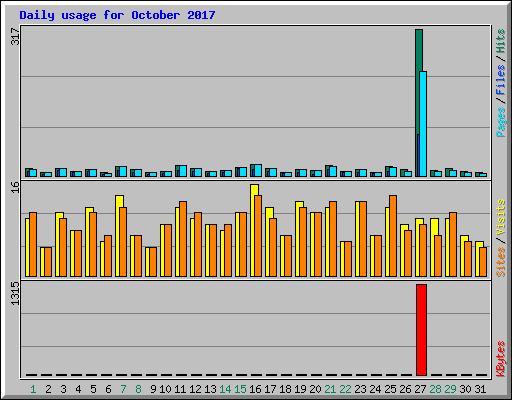The image size is (512, 400).
Task: Click the top-panel axis maximum value 317
Action: click(x=15, y=36)
